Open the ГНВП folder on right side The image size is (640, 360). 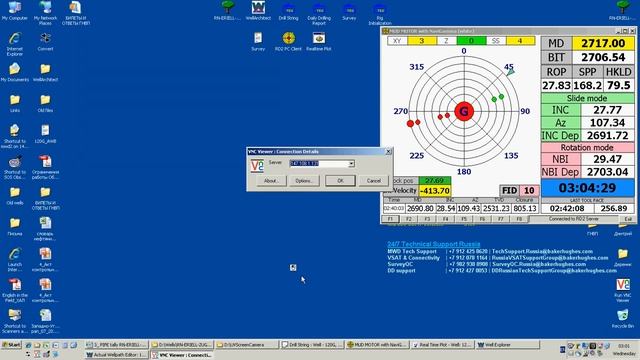coord(592,230)
